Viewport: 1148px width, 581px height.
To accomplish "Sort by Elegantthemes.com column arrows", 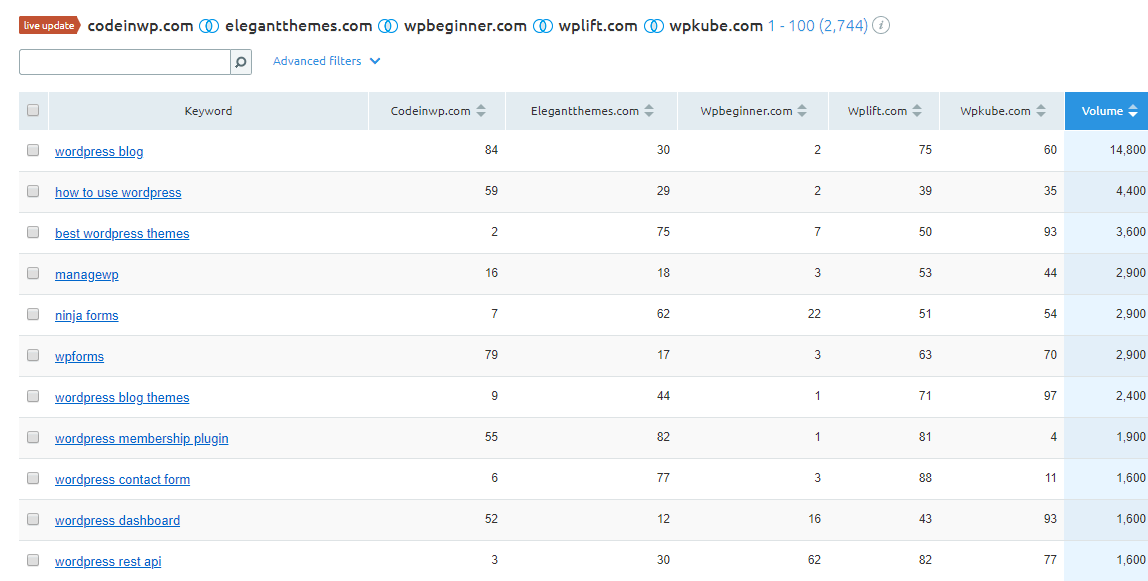I will coord(649,111).
